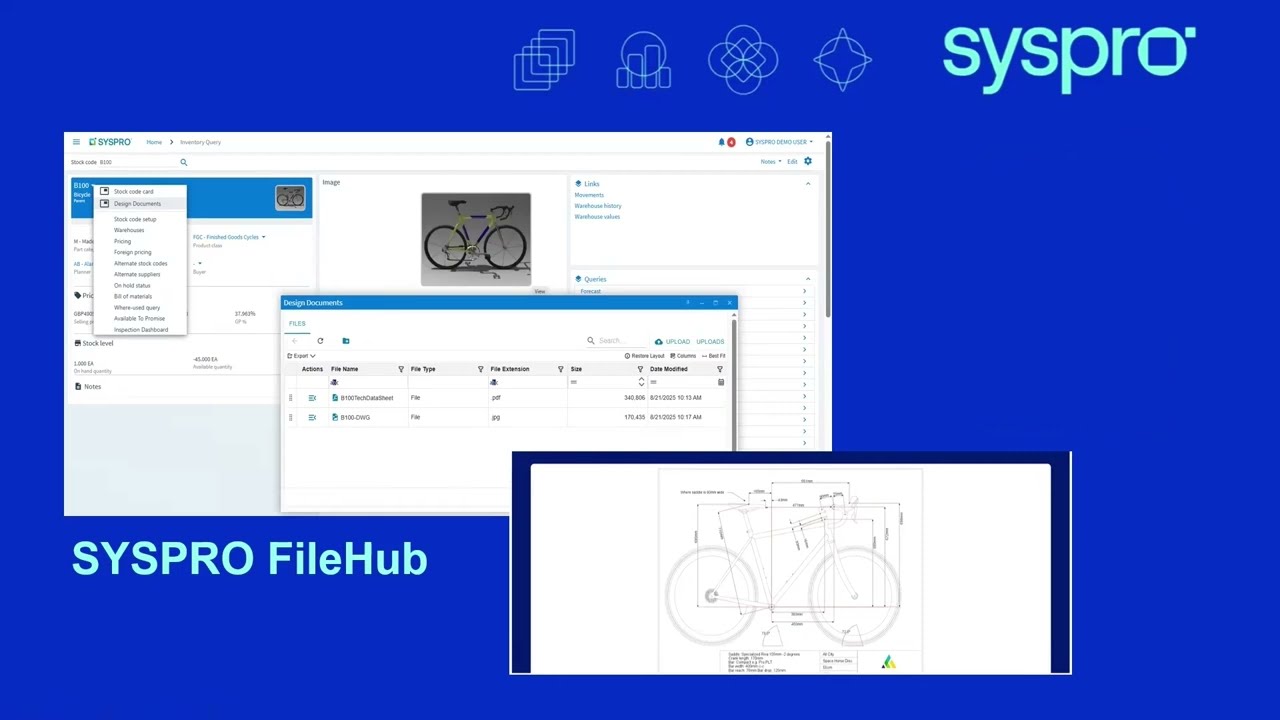Open the calendar icon in Date Modified filter
The height and width of the screenshot is (720, 1280).
pyautogui.click(x=721, y=382)
